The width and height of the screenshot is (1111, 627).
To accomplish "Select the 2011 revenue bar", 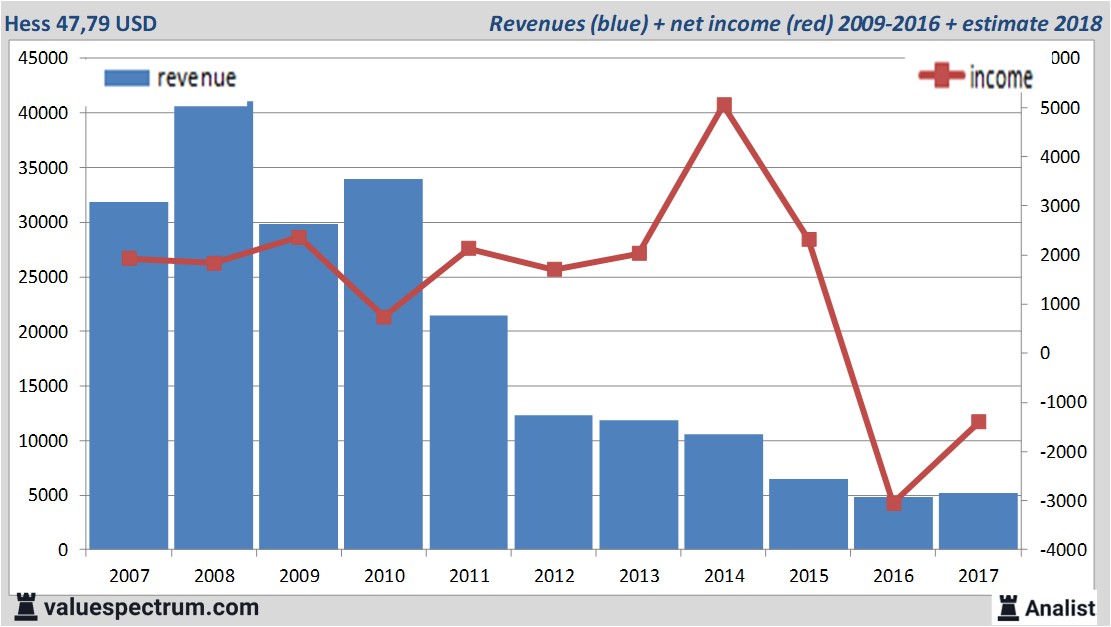I will click(469, 432).
